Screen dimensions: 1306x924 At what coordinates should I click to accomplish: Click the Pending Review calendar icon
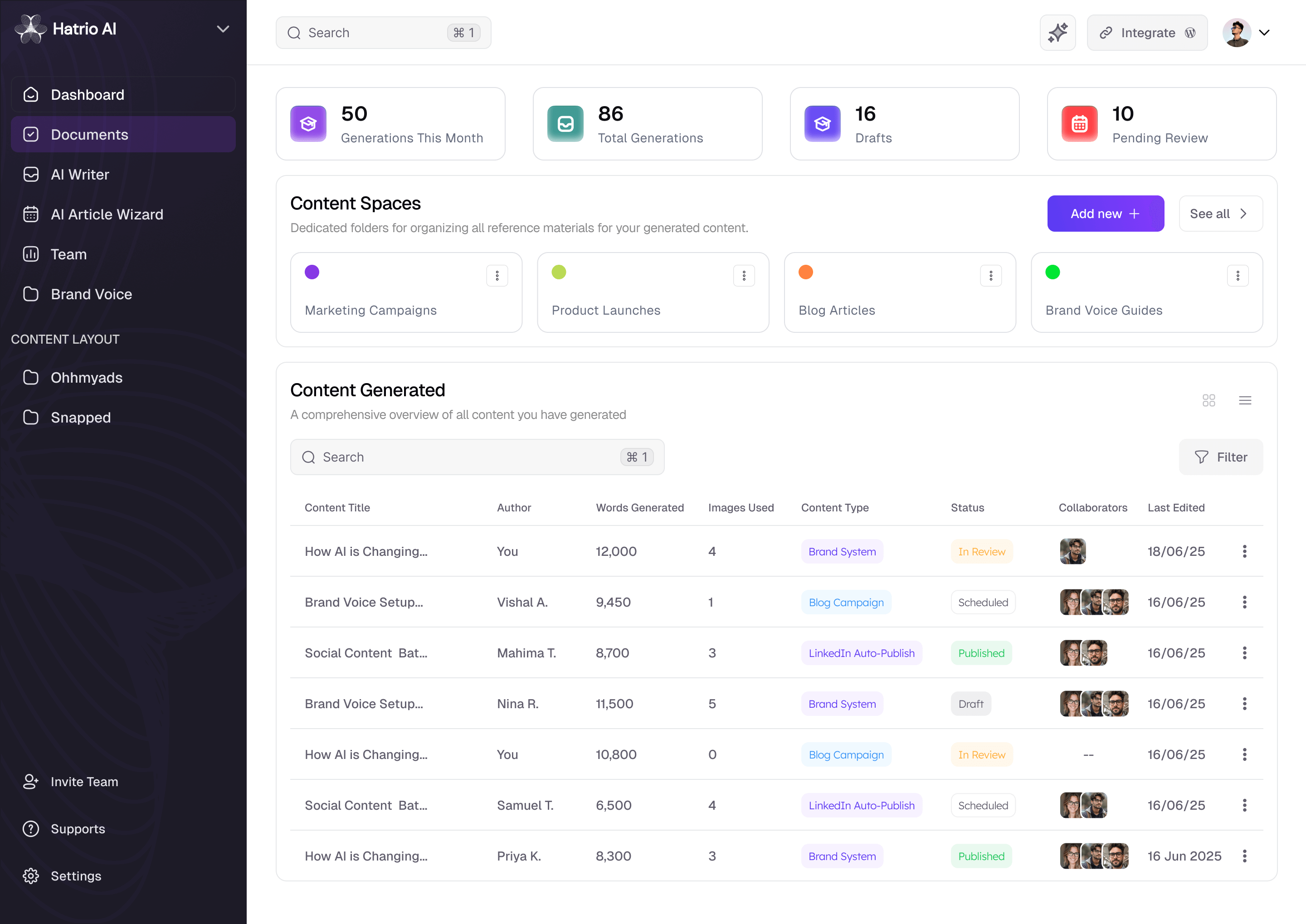[1079, 123]
